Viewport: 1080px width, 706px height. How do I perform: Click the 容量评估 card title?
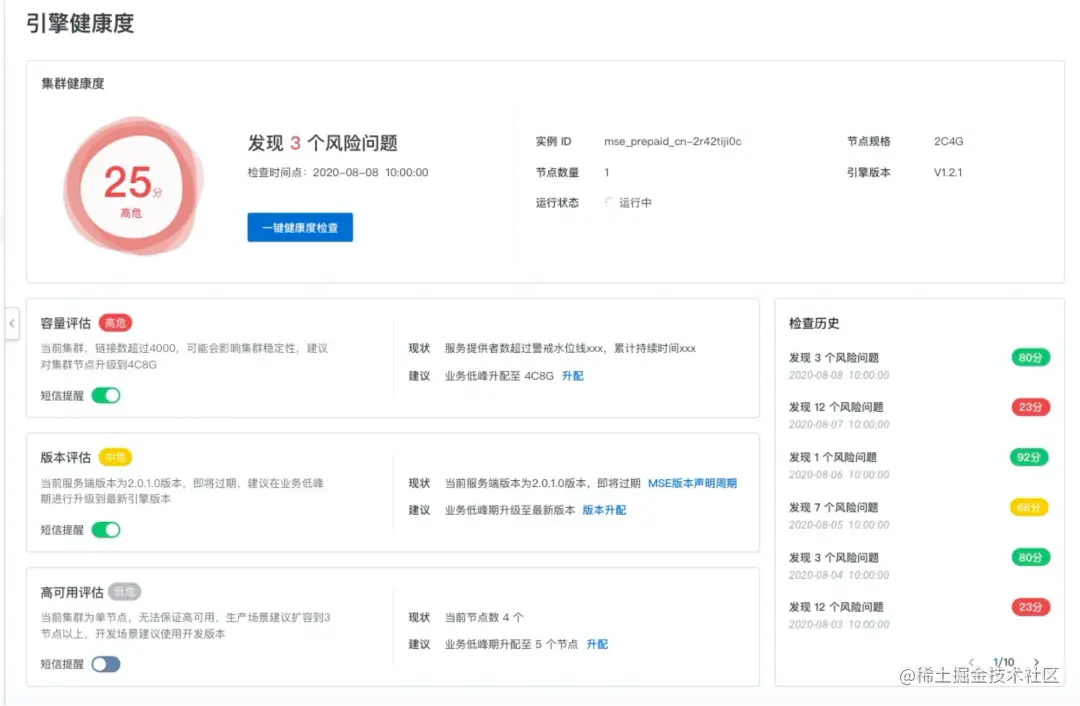point(65,323)
